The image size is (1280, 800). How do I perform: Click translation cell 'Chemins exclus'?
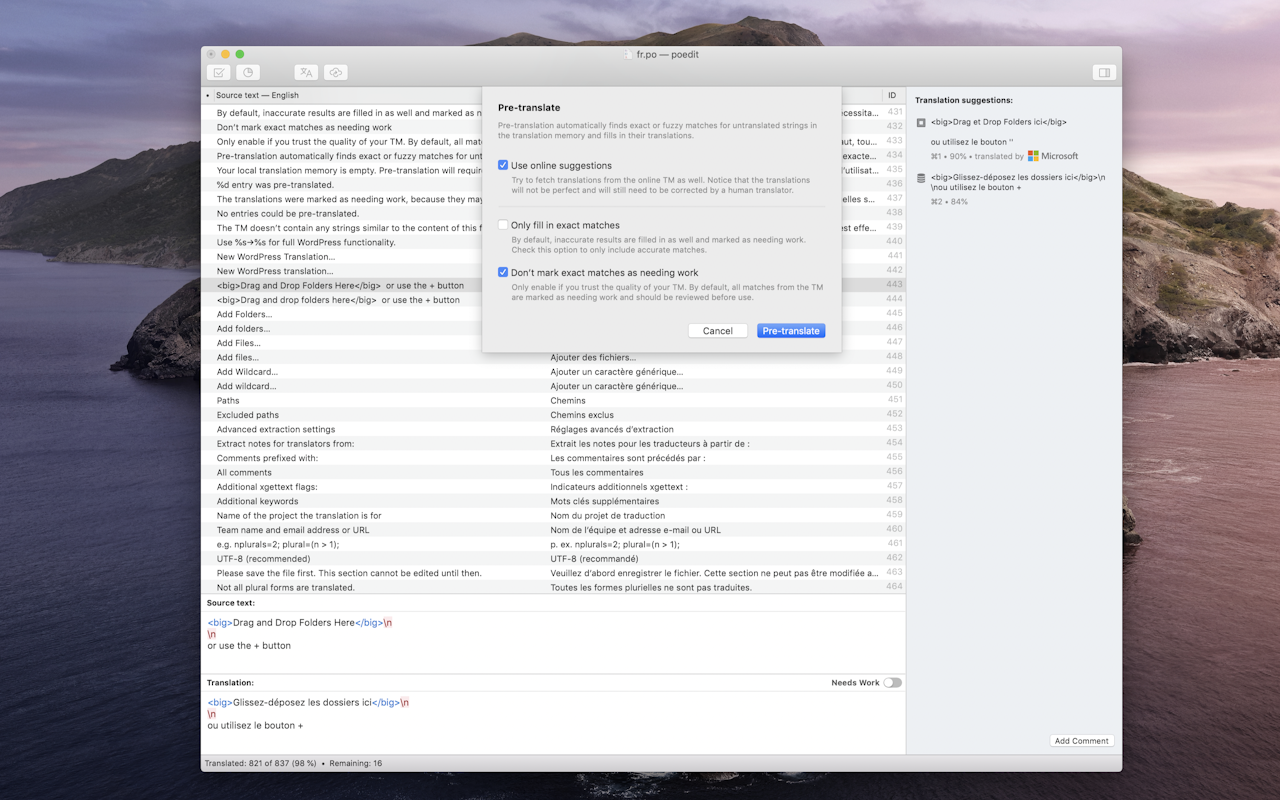coord(582,415)
